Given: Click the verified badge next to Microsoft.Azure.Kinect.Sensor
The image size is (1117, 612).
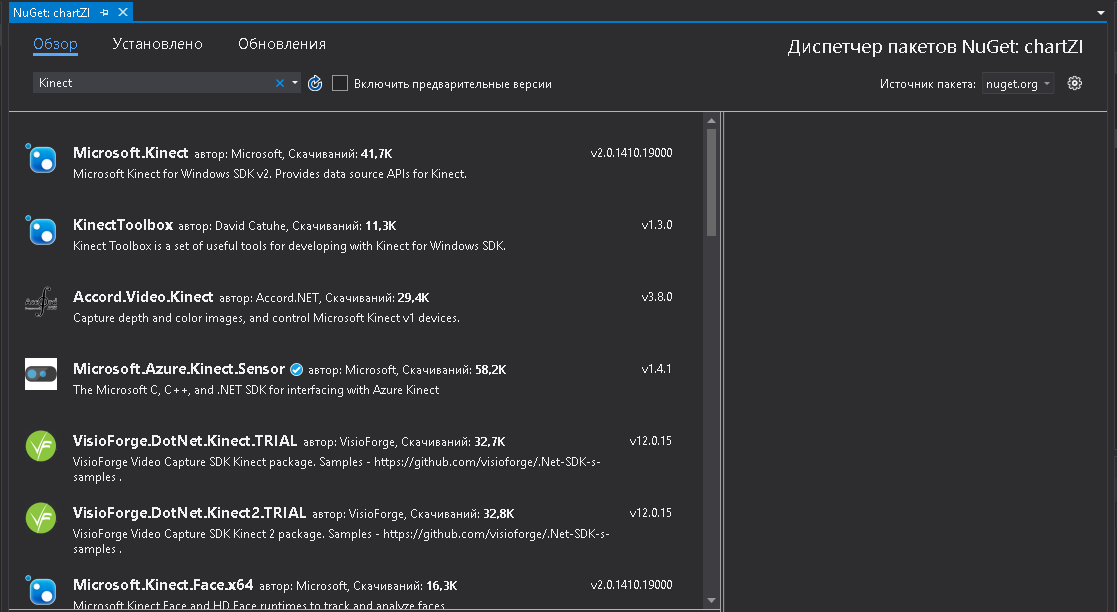Looking at the screenshot, I should (x=296, y=370).
